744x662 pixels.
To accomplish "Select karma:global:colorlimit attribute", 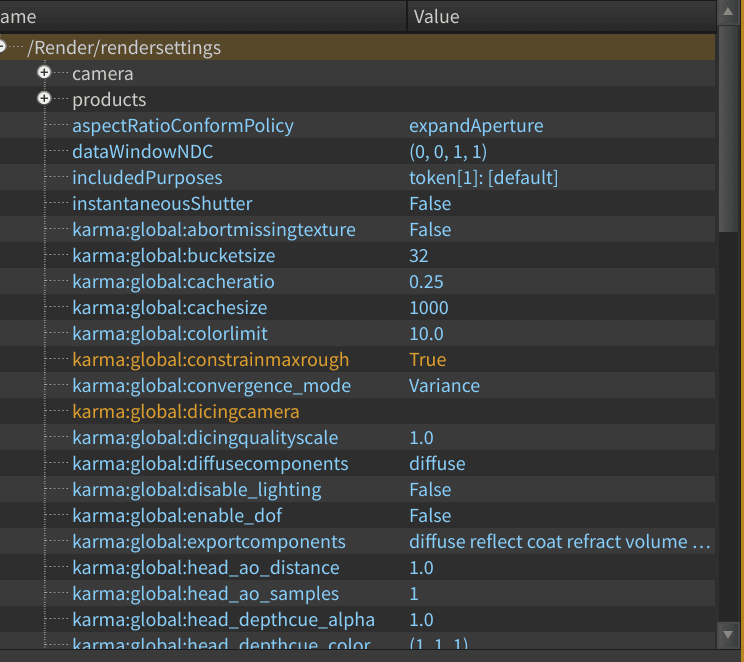I will [170, 334].
